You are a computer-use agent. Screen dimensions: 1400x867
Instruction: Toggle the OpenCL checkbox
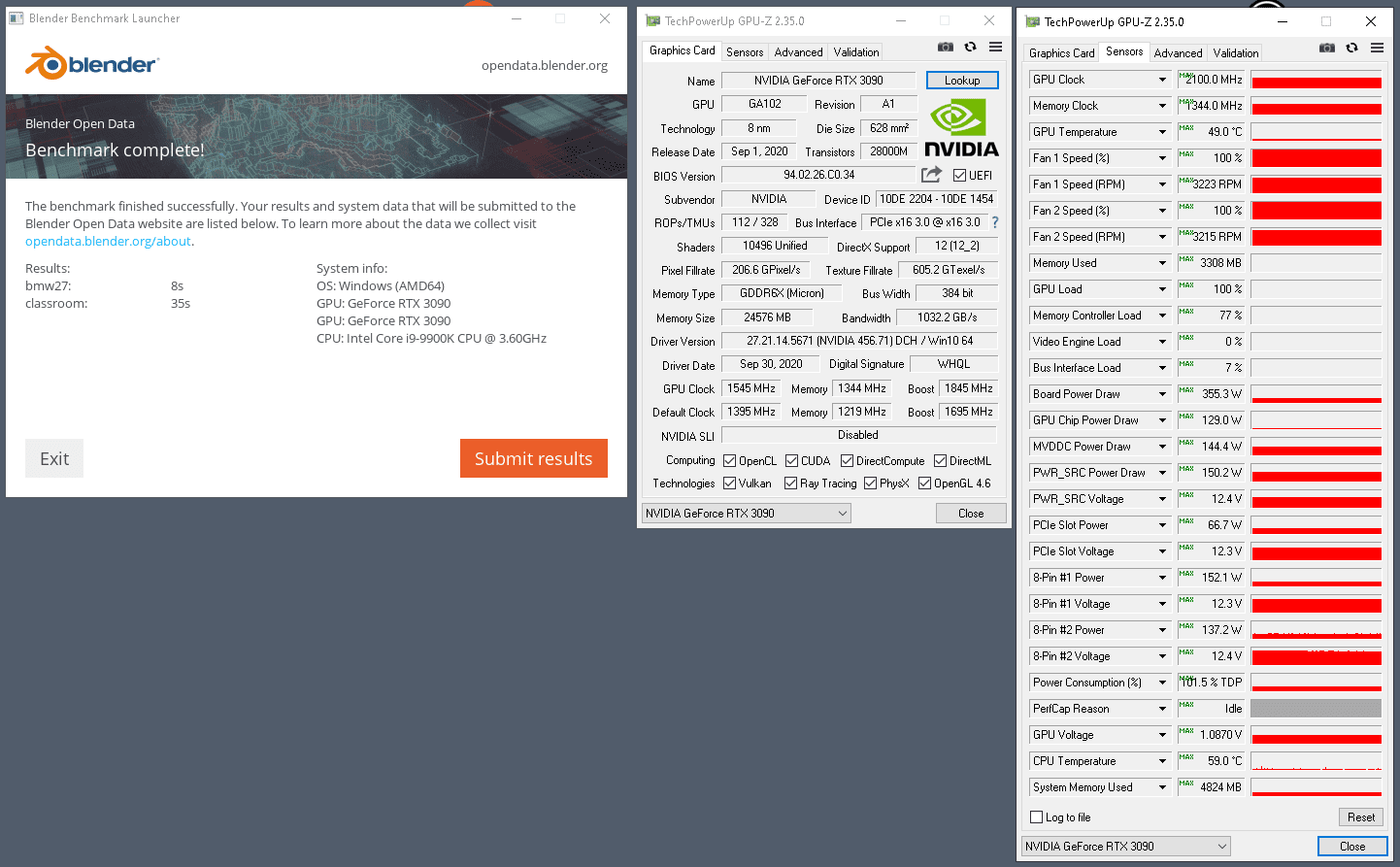pos(729,461)
